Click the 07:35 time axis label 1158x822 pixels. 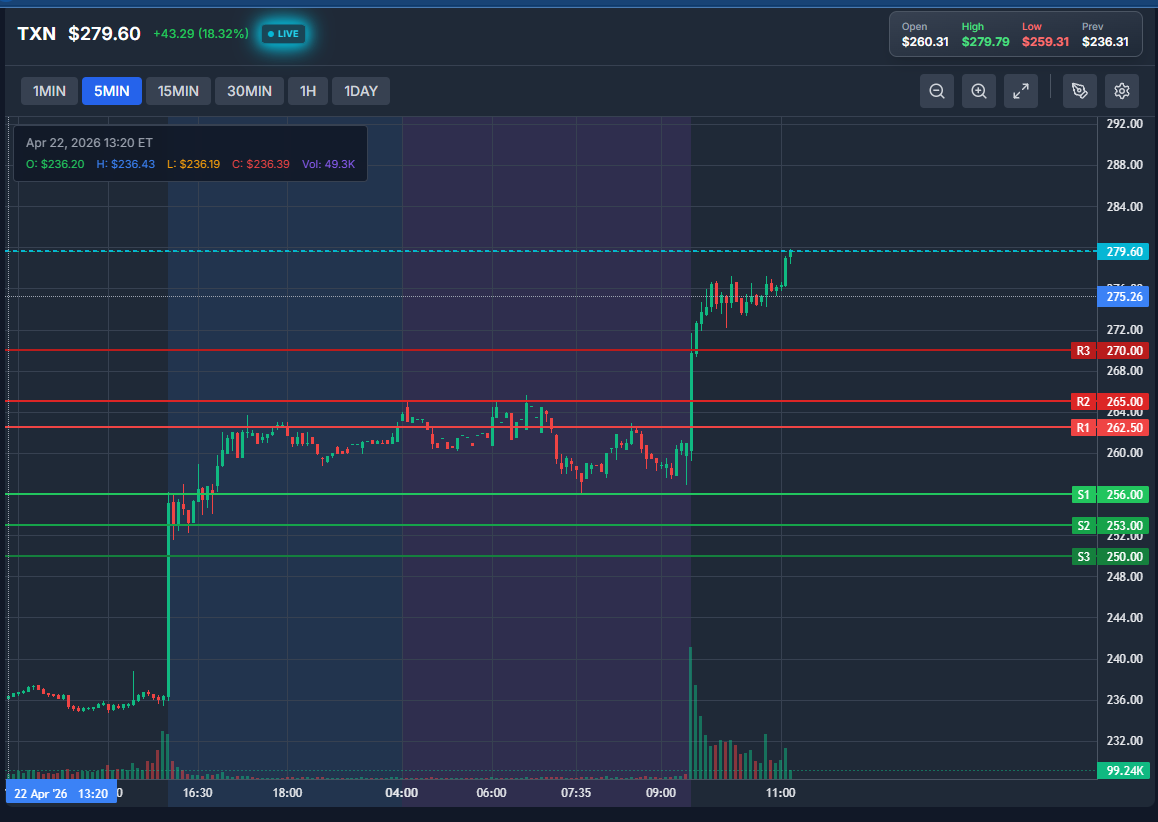[576, 793]
